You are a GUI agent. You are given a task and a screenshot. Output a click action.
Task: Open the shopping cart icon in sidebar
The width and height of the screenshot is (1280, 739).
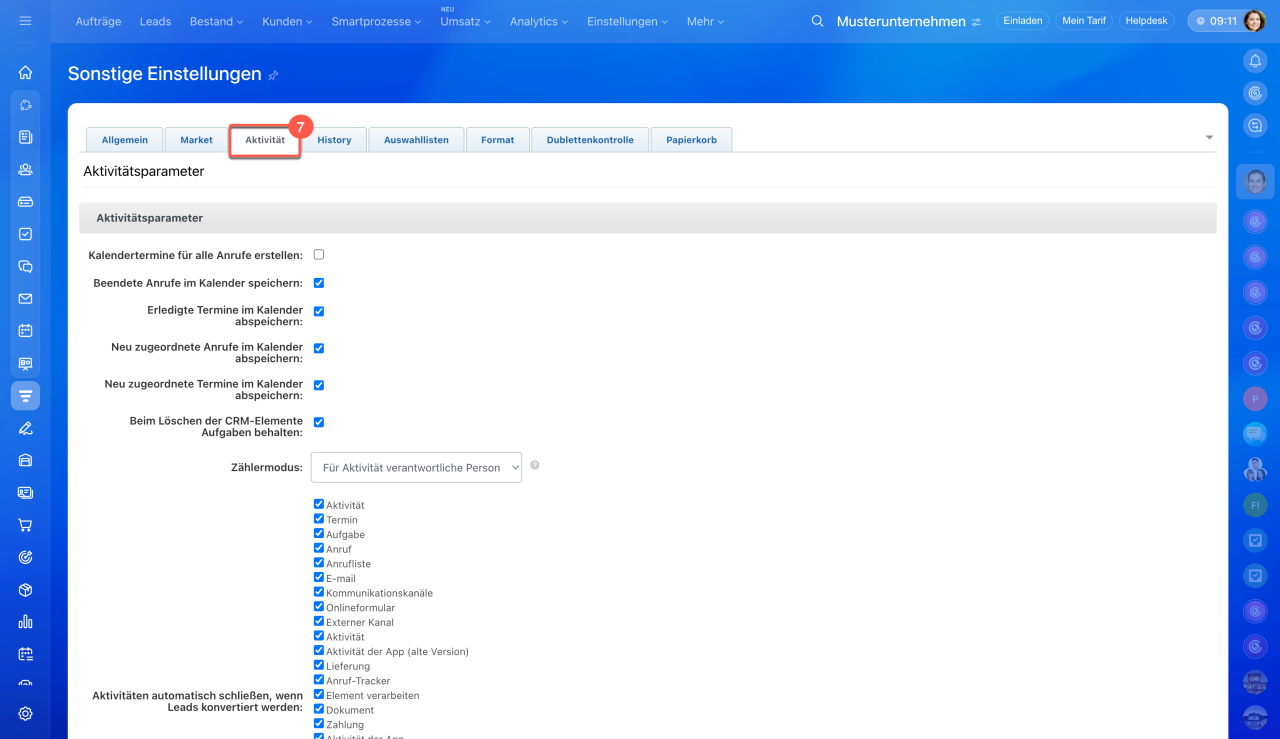click(x=25, y=525)
